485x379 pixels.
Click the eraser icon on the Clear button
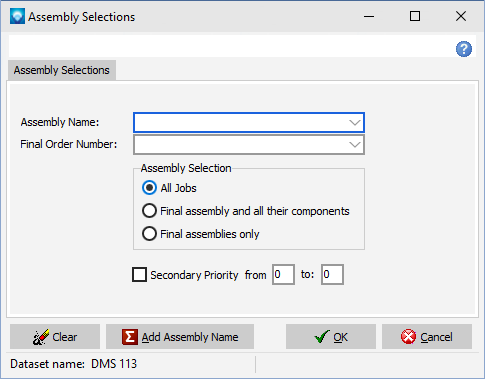pyautogui.click(x=41, y=337)
